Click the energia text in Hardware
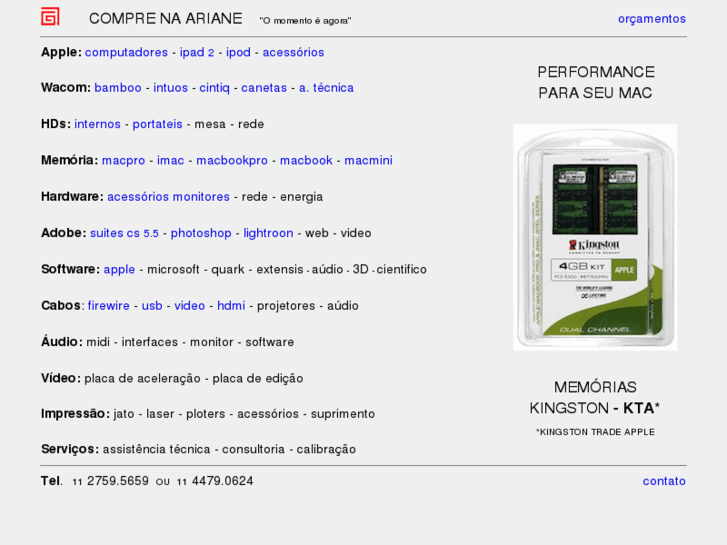The width and height of the screenshot is (727, 545). tap(301, 197)
